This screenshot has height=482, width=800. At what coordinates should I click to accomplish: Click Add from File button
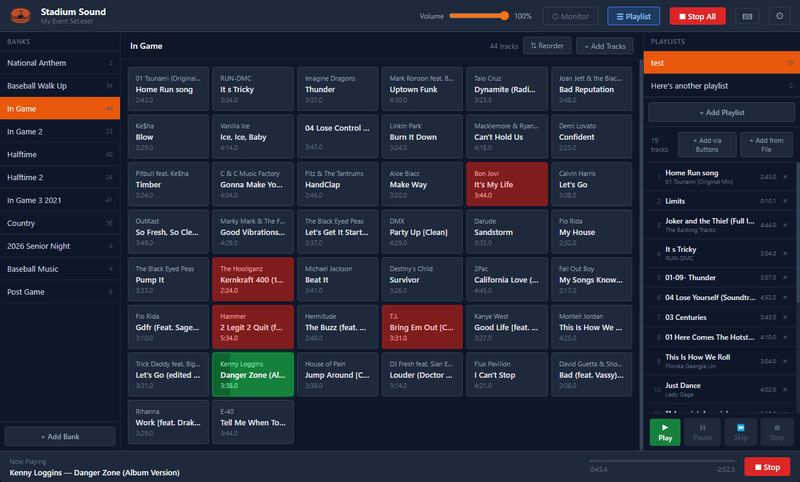[x=766, y=145]
